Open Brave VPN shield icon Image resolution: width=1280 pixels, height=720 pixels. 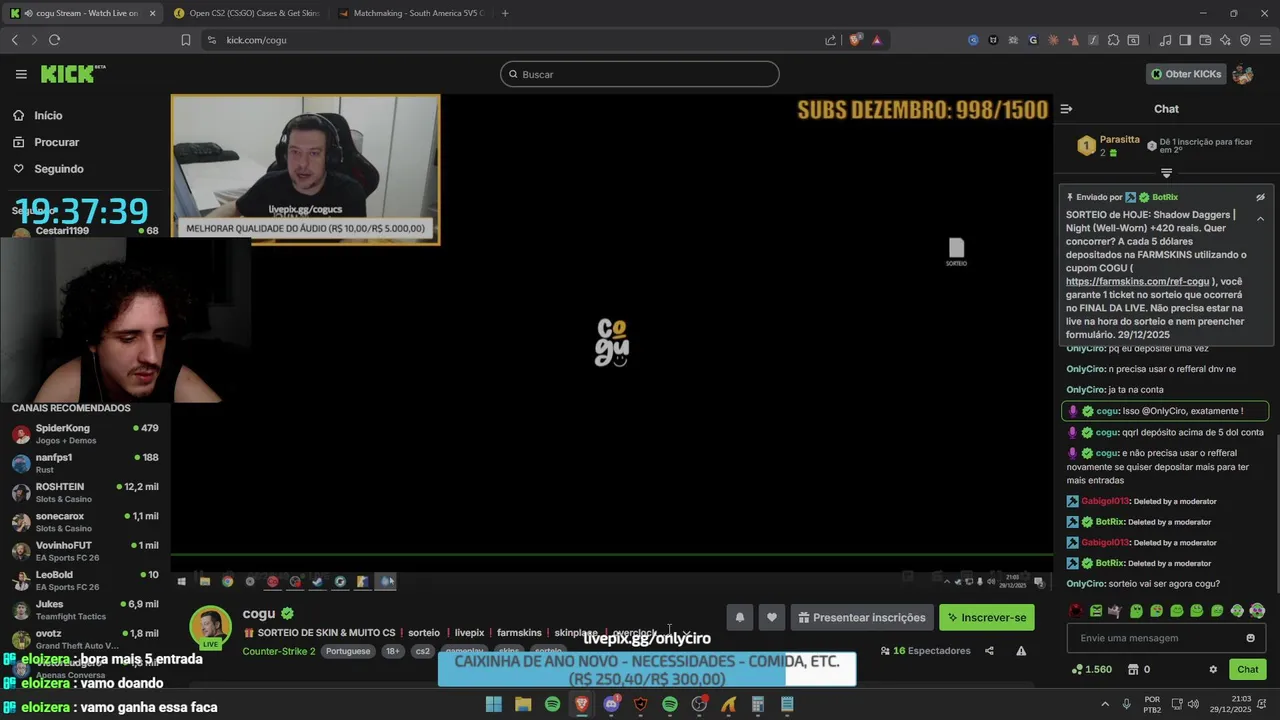coord(1245,40)
